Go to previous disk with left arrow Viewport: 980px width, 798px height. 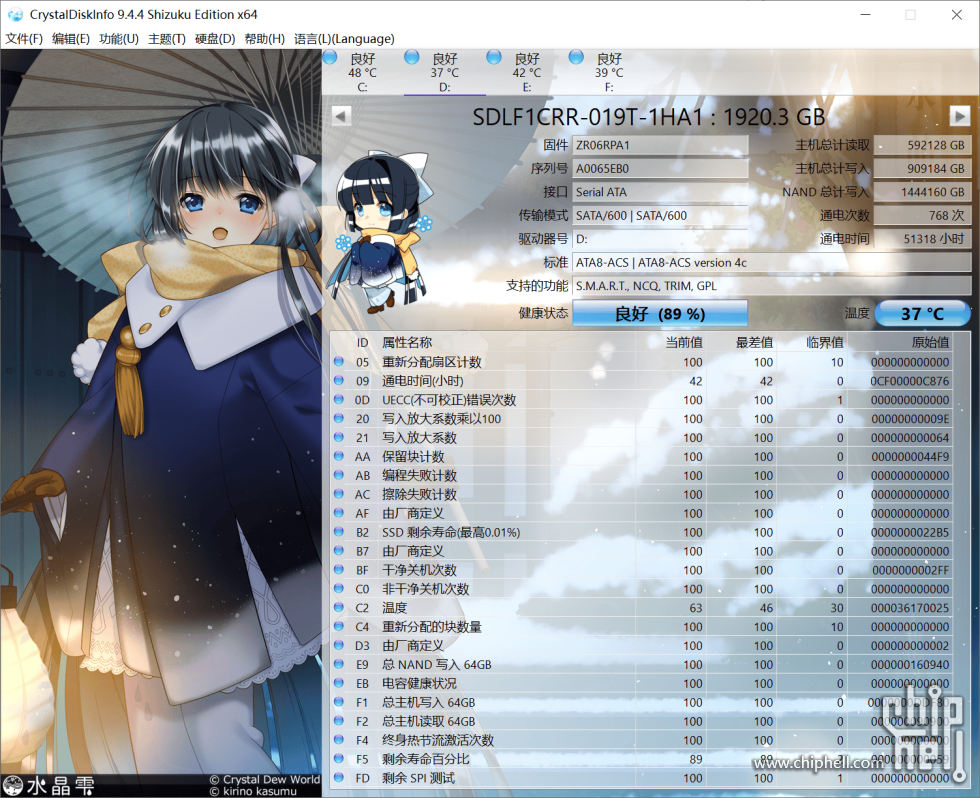tap(341, 116)
